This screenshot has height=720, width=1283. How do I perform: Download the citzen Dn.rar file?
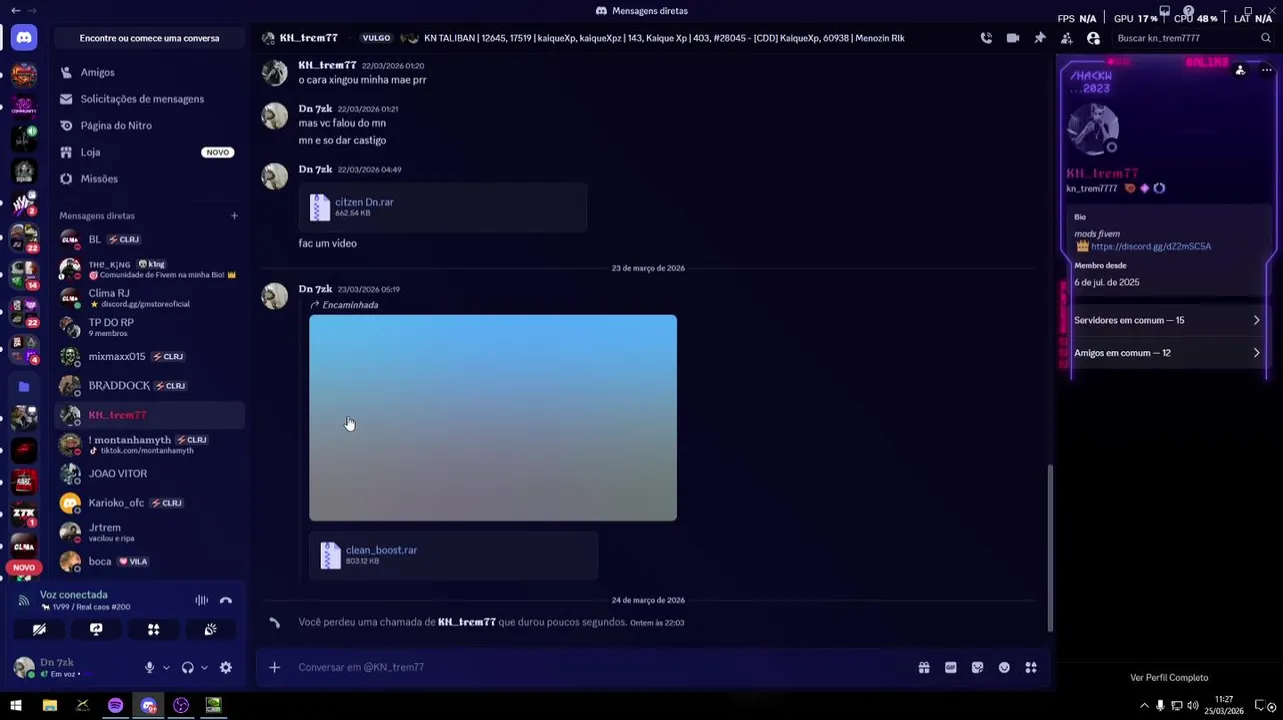pyautogui.click(x=364, y=202)
